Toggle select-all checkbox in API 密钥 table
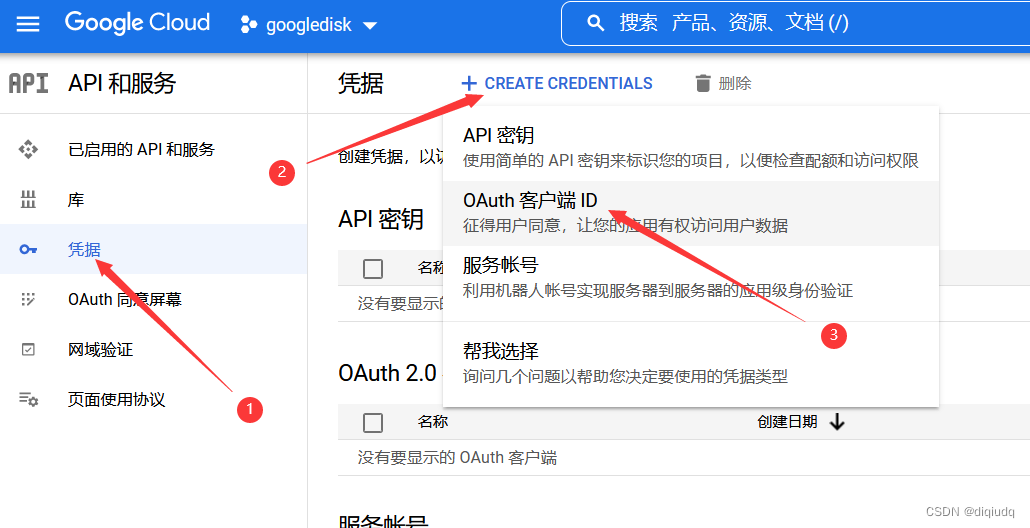 (x=372, y=269)
